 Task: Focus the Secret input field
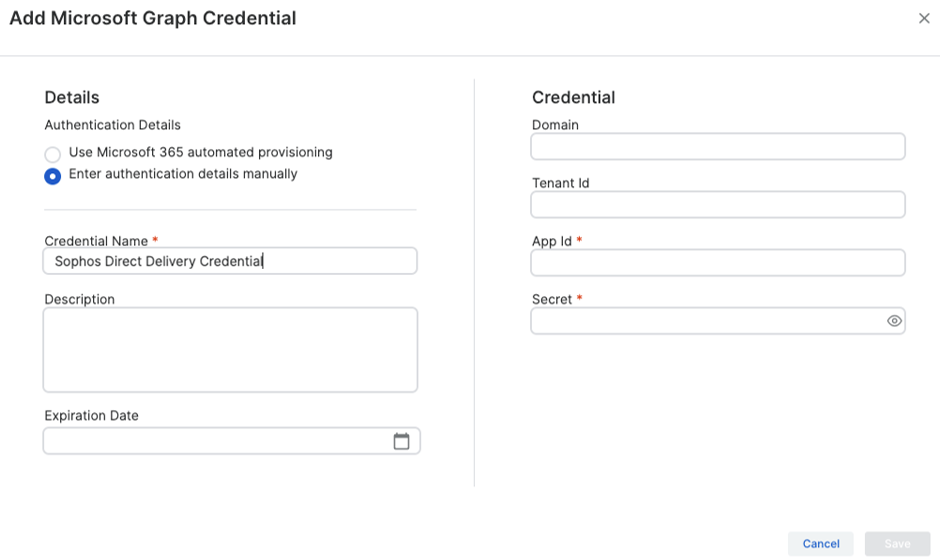pos(705,321)
